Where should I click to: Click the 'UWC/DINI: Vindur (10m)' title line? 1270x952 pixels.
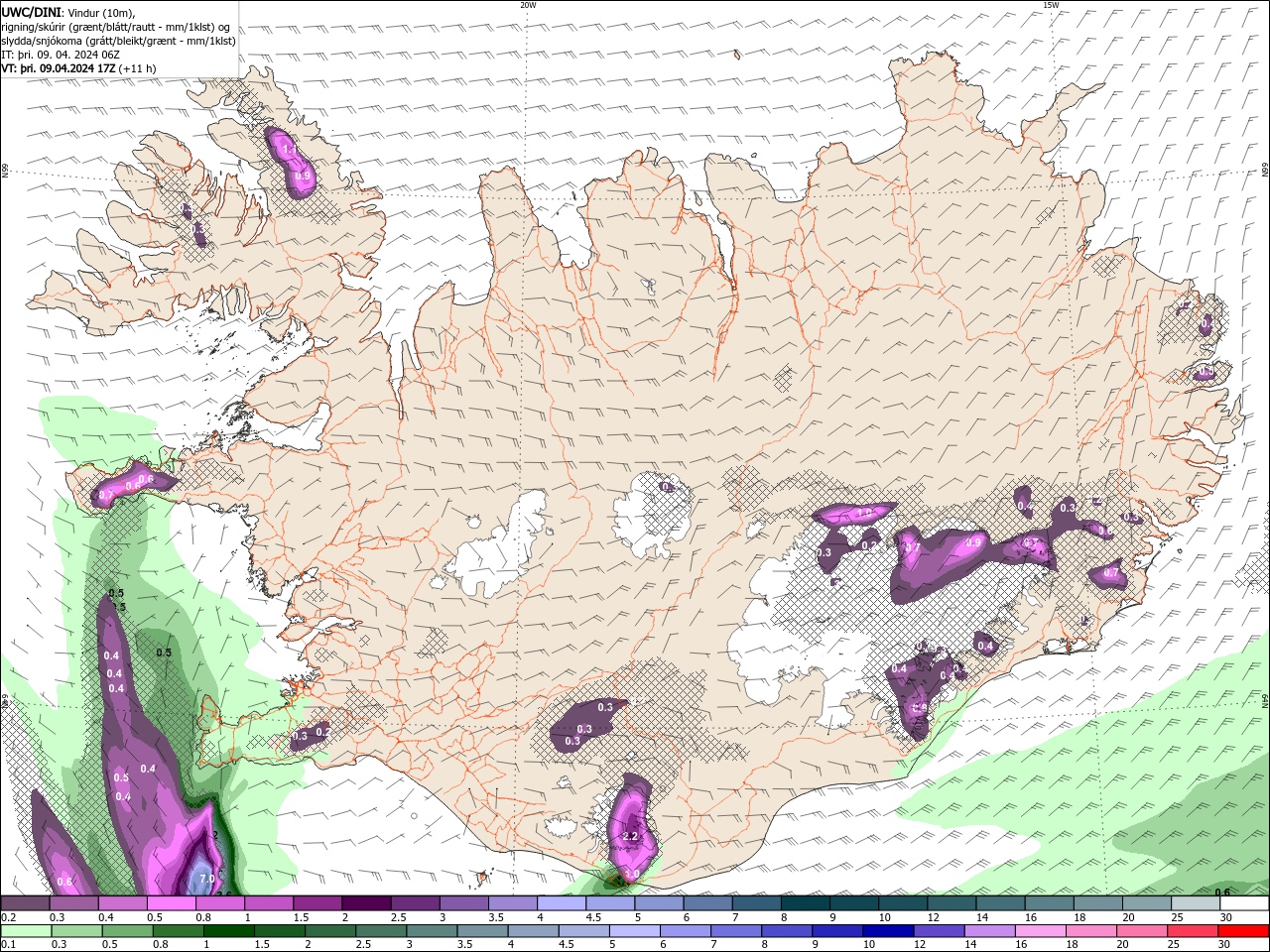67,12
